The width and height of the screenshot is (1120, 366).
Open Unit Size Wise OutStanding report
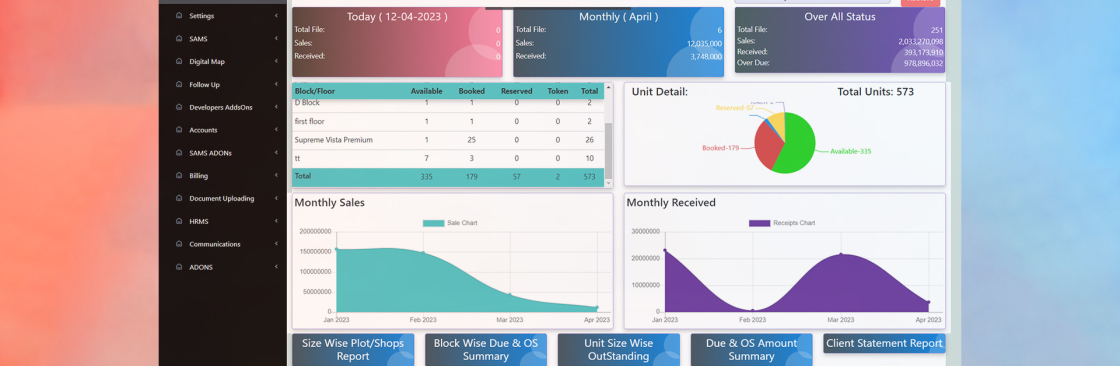point(619,350)
